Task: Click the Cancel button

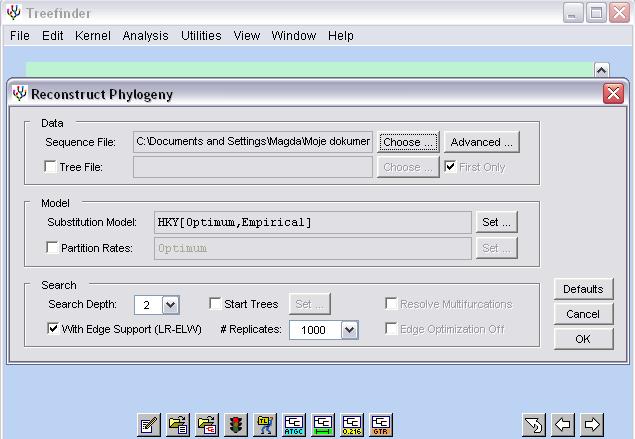Action: (583, 314)
